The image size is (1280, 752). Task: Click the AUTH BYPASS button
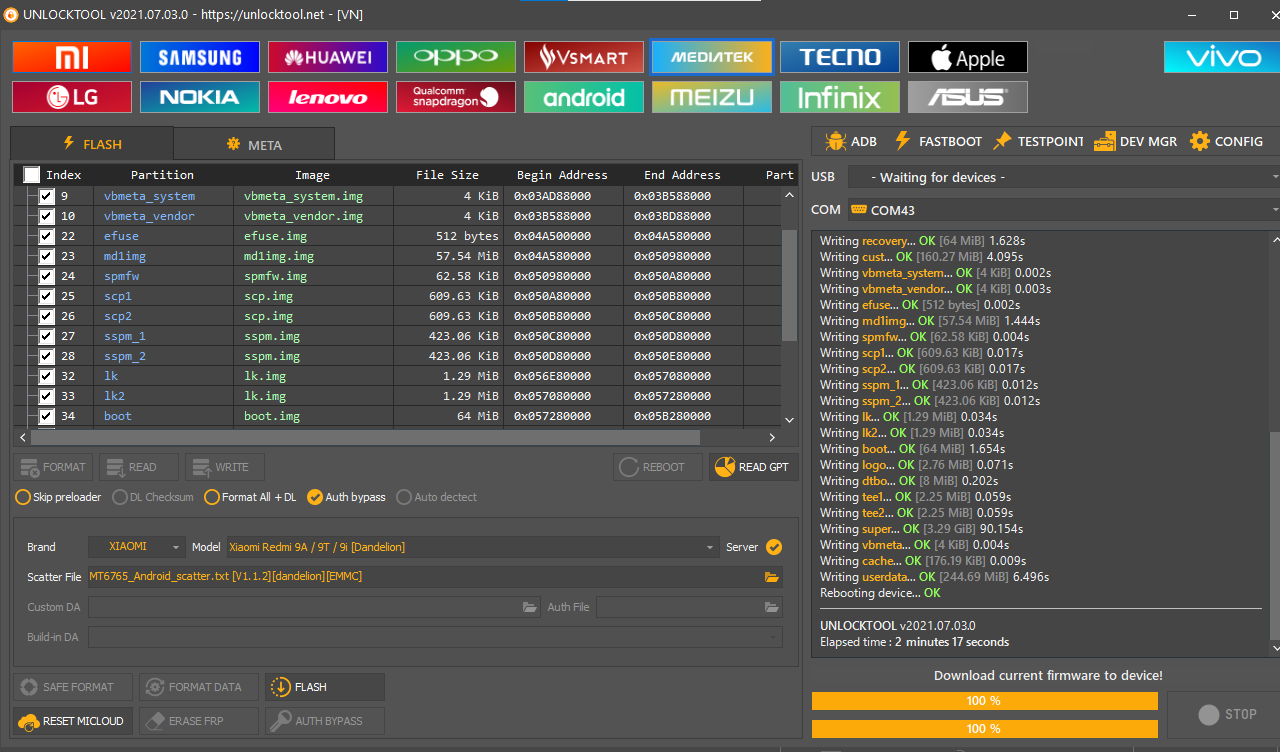click(x=325, y=721)
